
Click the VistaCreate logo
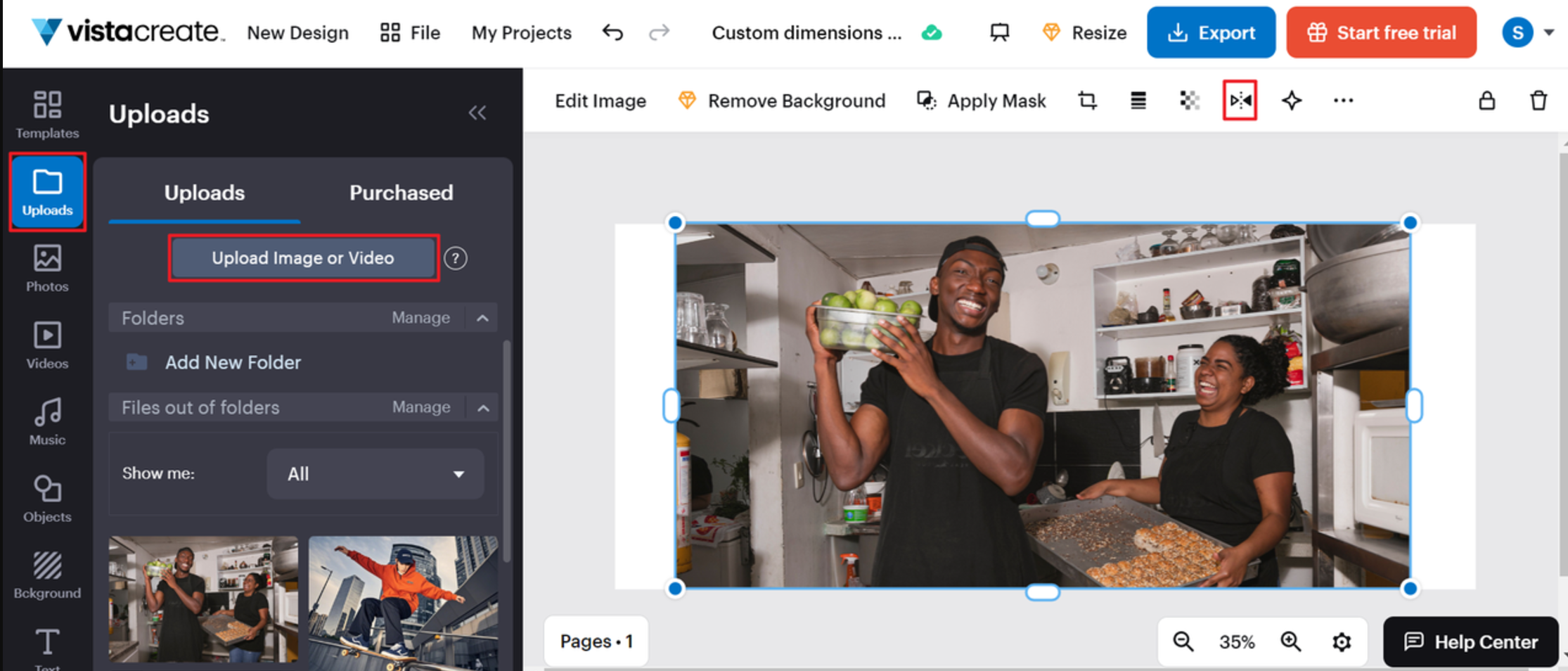(x=129, y=32)
